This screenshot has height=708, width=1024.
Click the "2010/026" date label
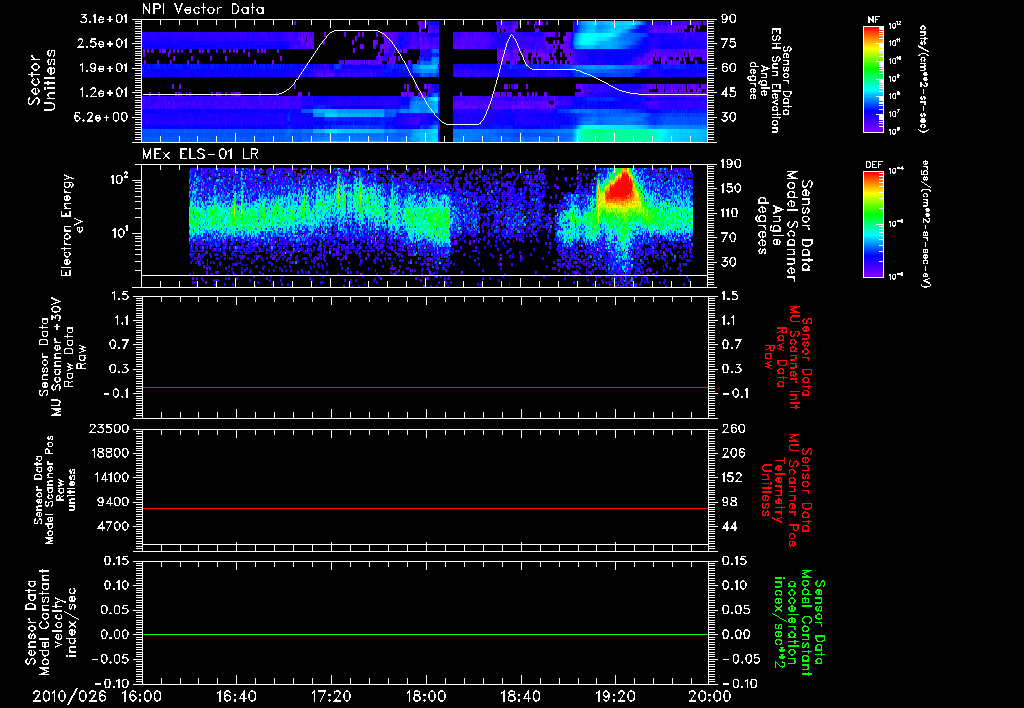69,696
